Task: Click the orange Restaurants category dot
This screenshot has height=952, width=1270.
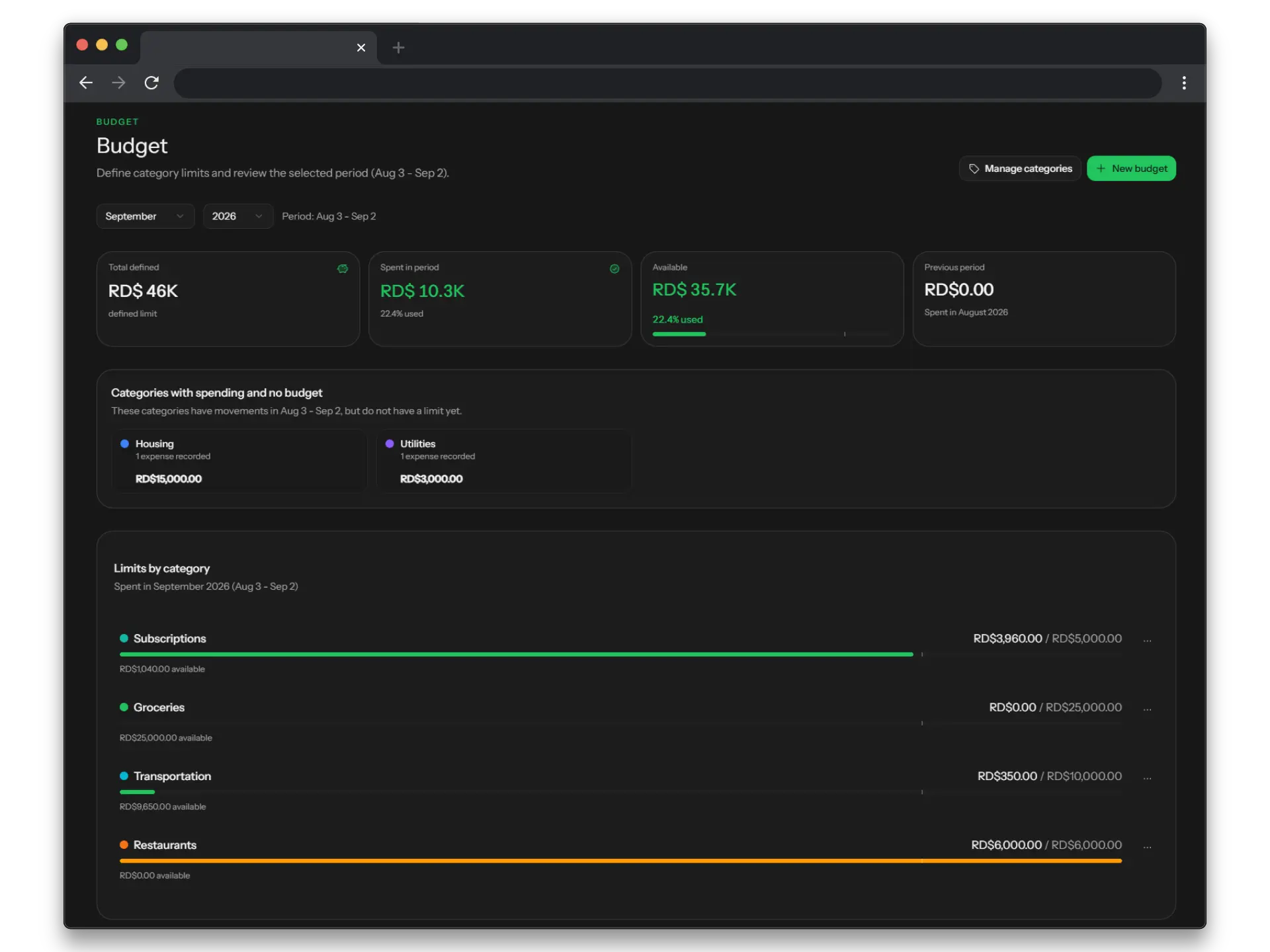Action: pos(124,844)
